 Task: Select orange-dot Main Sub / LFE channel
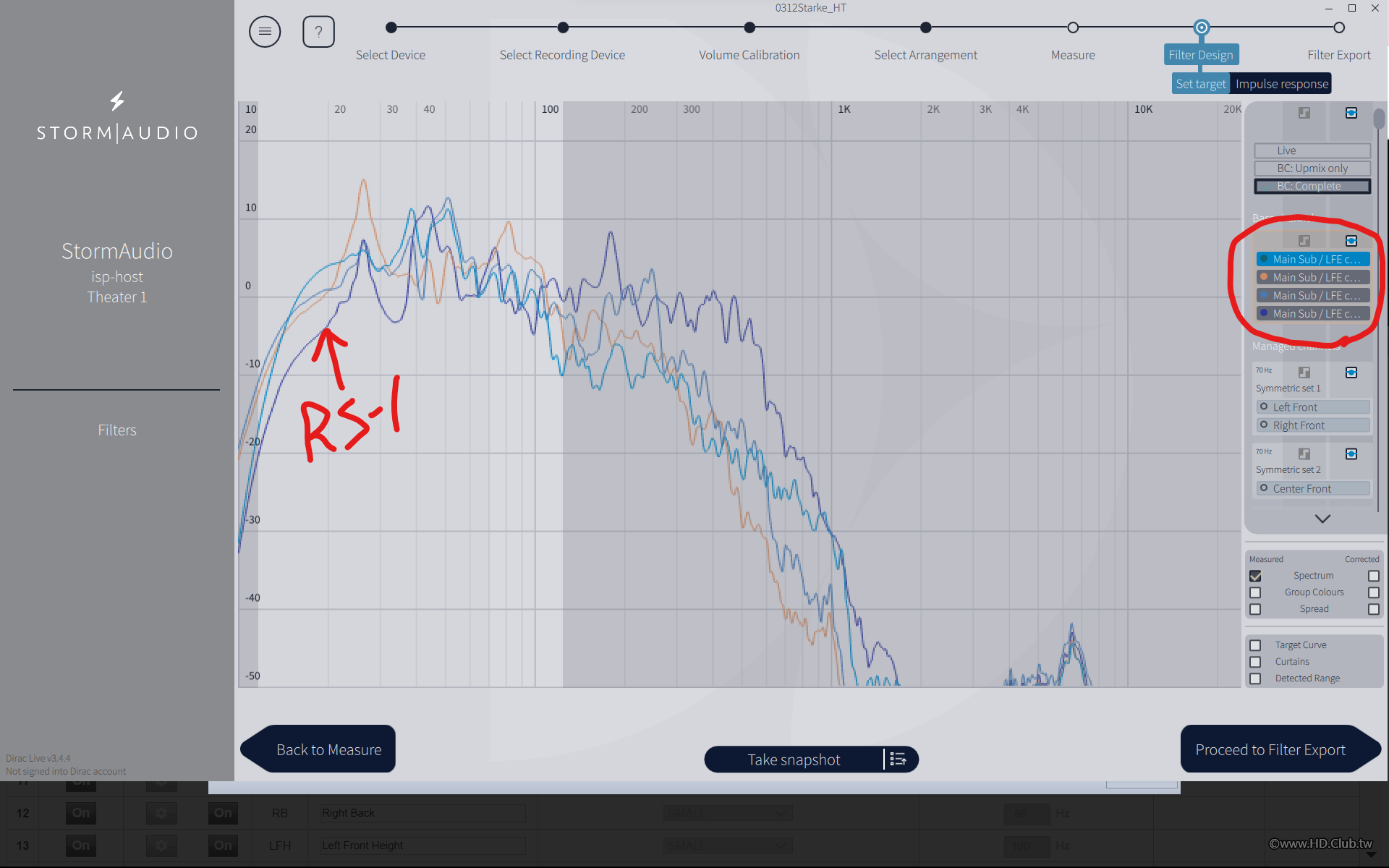pos(1313,277)
